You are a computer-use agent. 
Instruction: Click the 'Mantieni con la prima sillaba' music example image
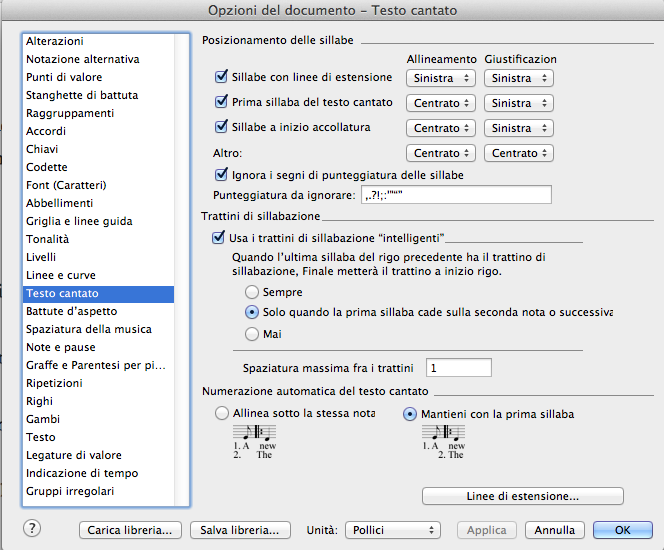[444, 441]
